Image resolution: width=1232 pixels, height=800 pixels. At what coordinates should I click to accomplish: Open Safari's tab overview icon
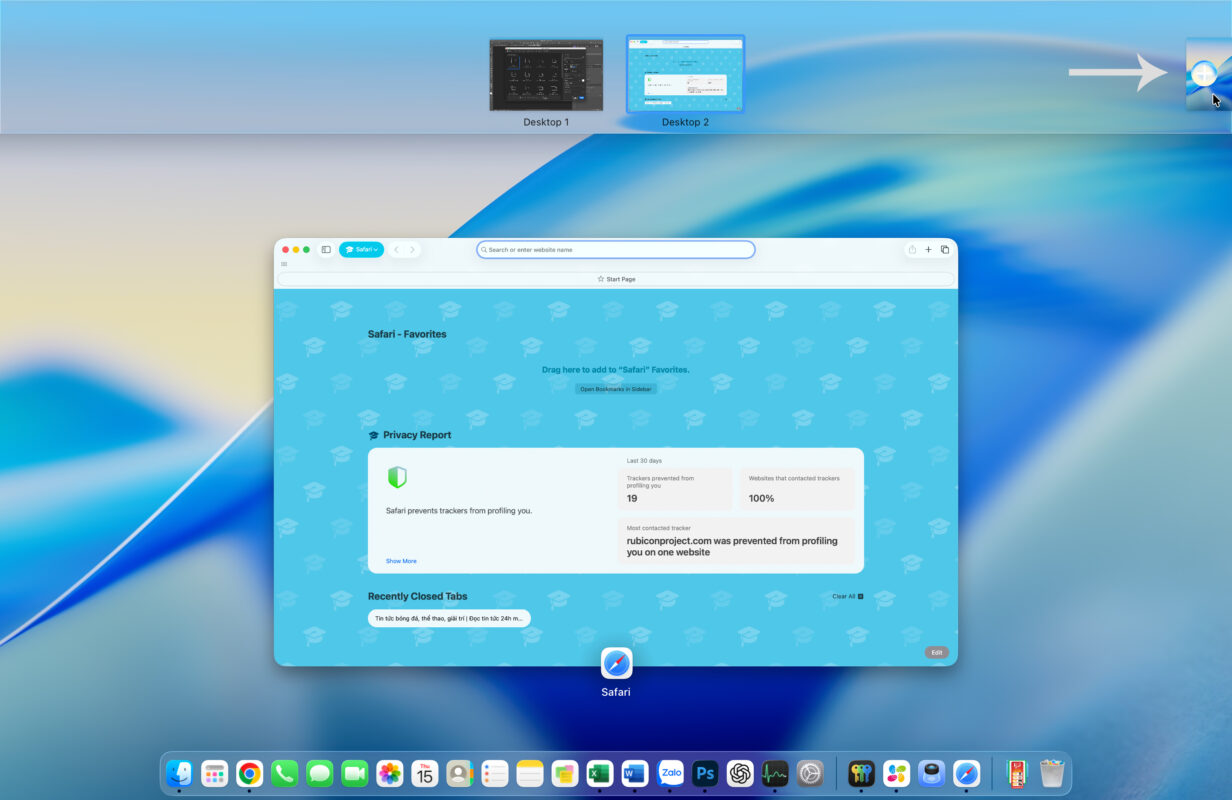point(945,250)
